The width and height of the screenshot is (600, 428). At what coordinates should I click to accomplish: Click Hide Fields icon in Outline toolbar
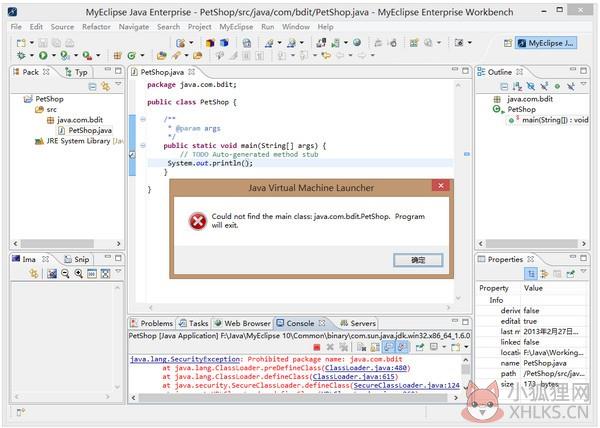coord(531,86)
